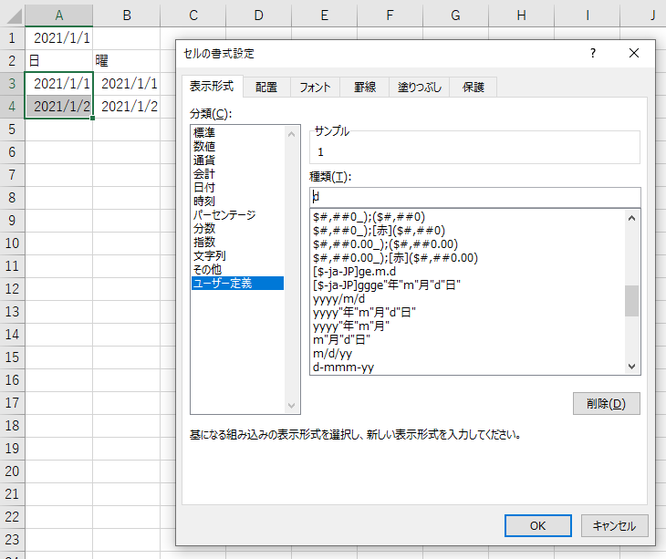Select cell B2 labeled 曜
Screen dimensions: 666x559
127,61
